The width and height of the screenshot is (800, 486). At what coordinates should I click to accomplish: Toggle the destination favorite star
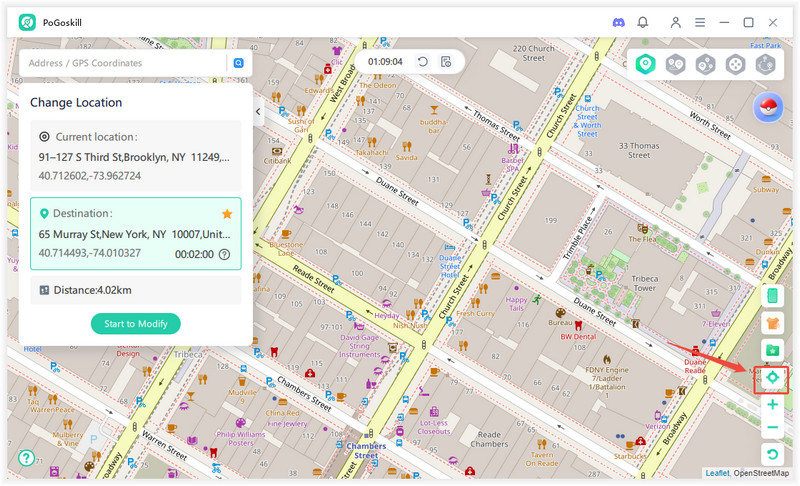point(227,214)
